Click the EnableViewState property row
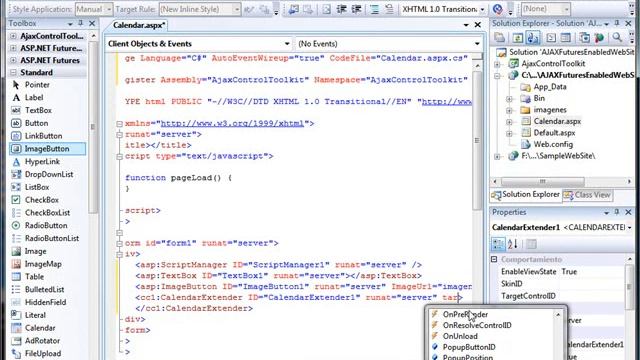The width and height of the screenshot is (640, 360). click(562, 272)
